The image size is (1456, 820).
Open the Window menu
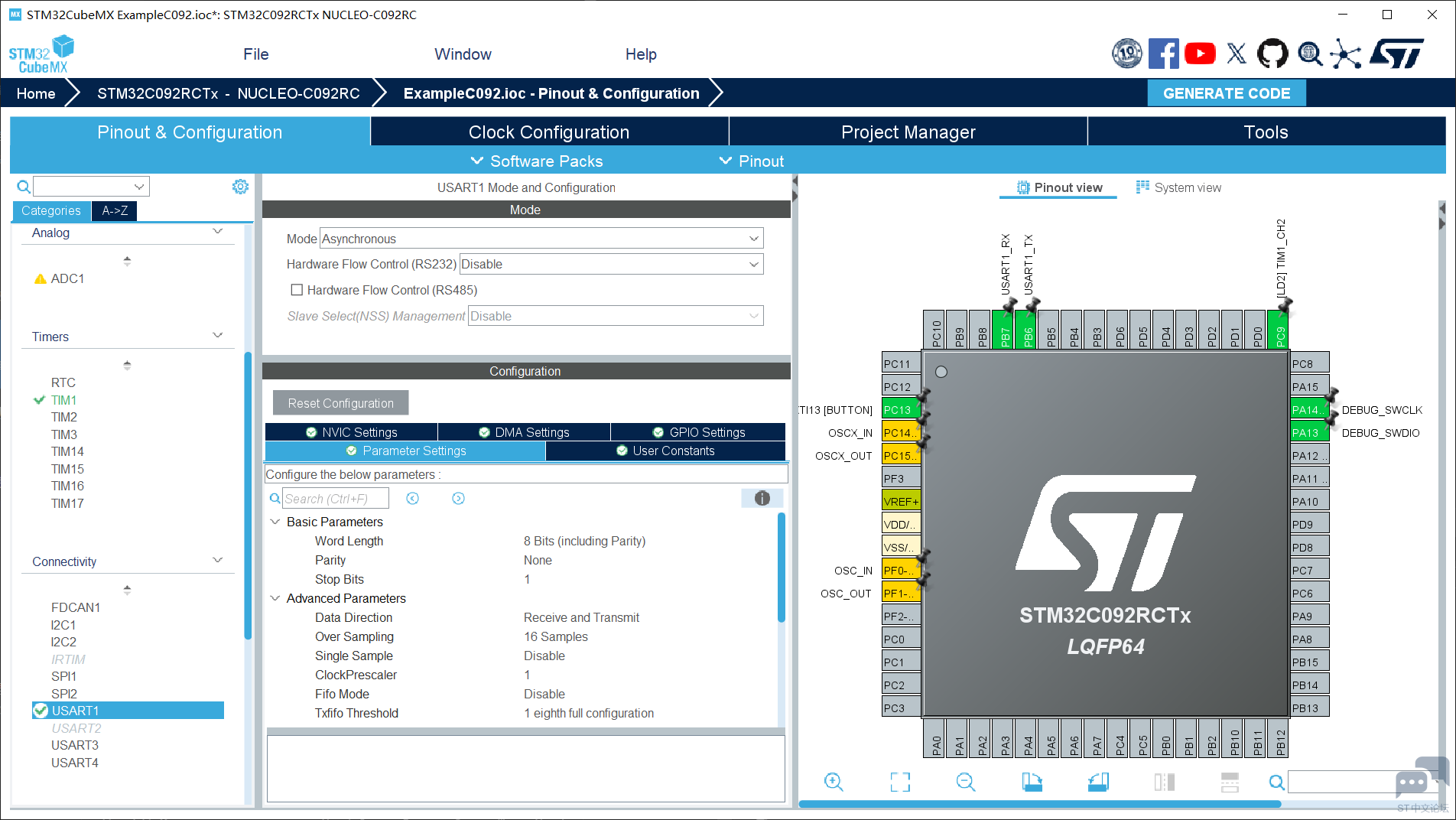[x=463, y=54]
